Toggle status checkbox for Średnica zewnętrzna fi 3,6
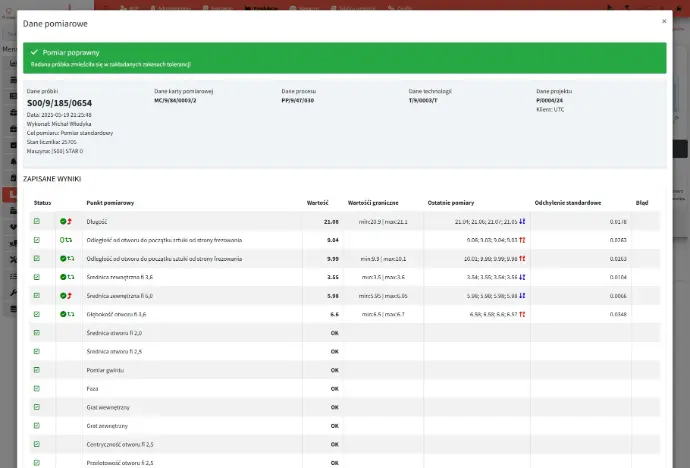Screen dimensions: 690x468 point(37,277)
